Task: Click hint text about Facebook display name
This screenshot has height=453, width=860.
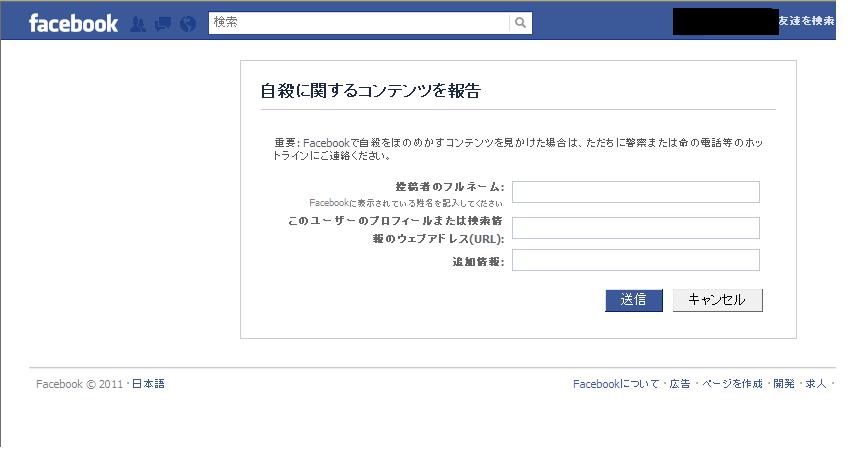Action: [406, 203]
